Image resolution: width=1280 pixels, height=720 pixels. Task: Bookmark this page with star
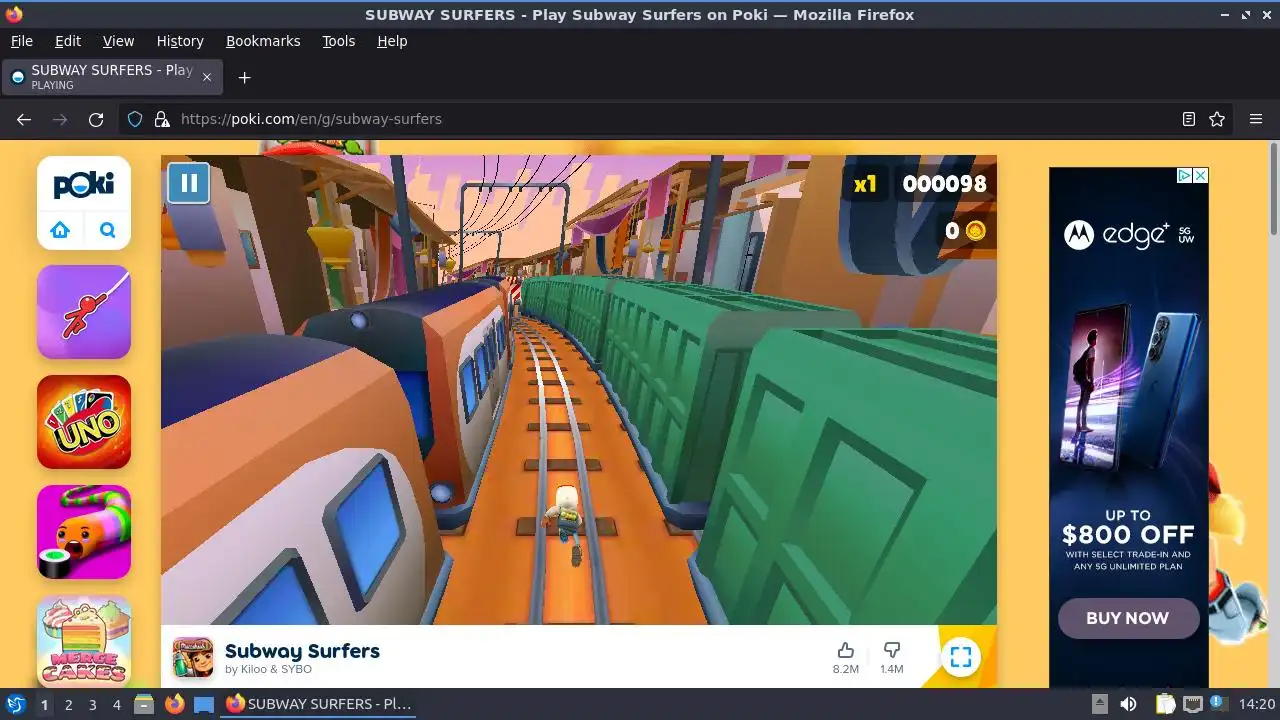1217,119
